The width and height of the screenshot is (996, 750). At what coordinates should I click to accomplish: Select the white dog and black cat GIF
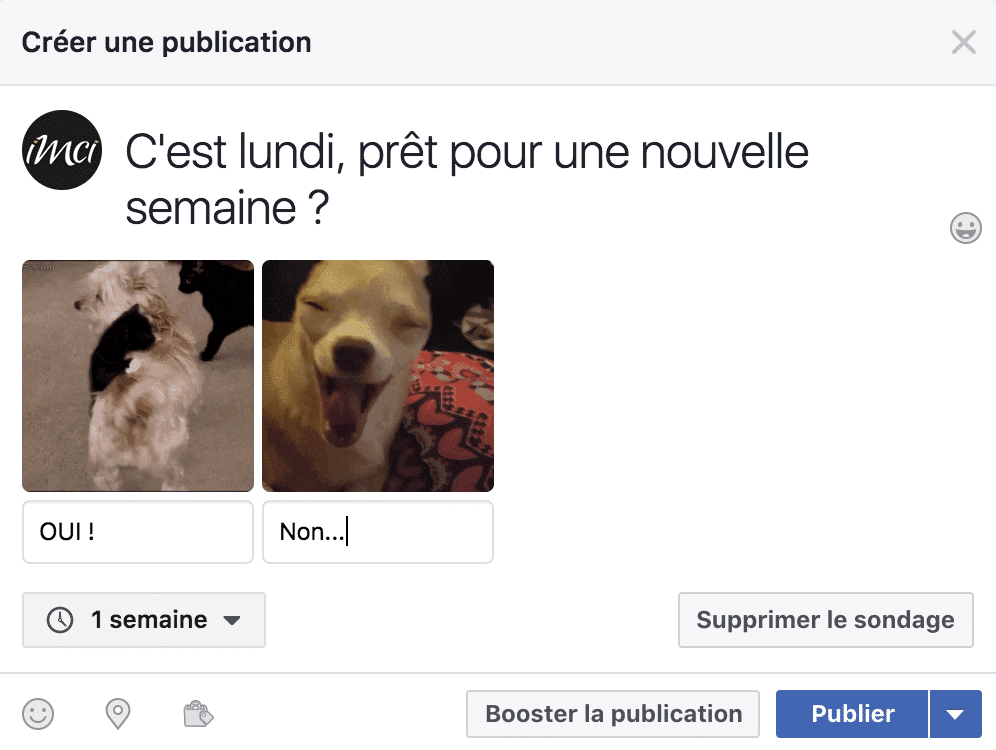(138, 376)
